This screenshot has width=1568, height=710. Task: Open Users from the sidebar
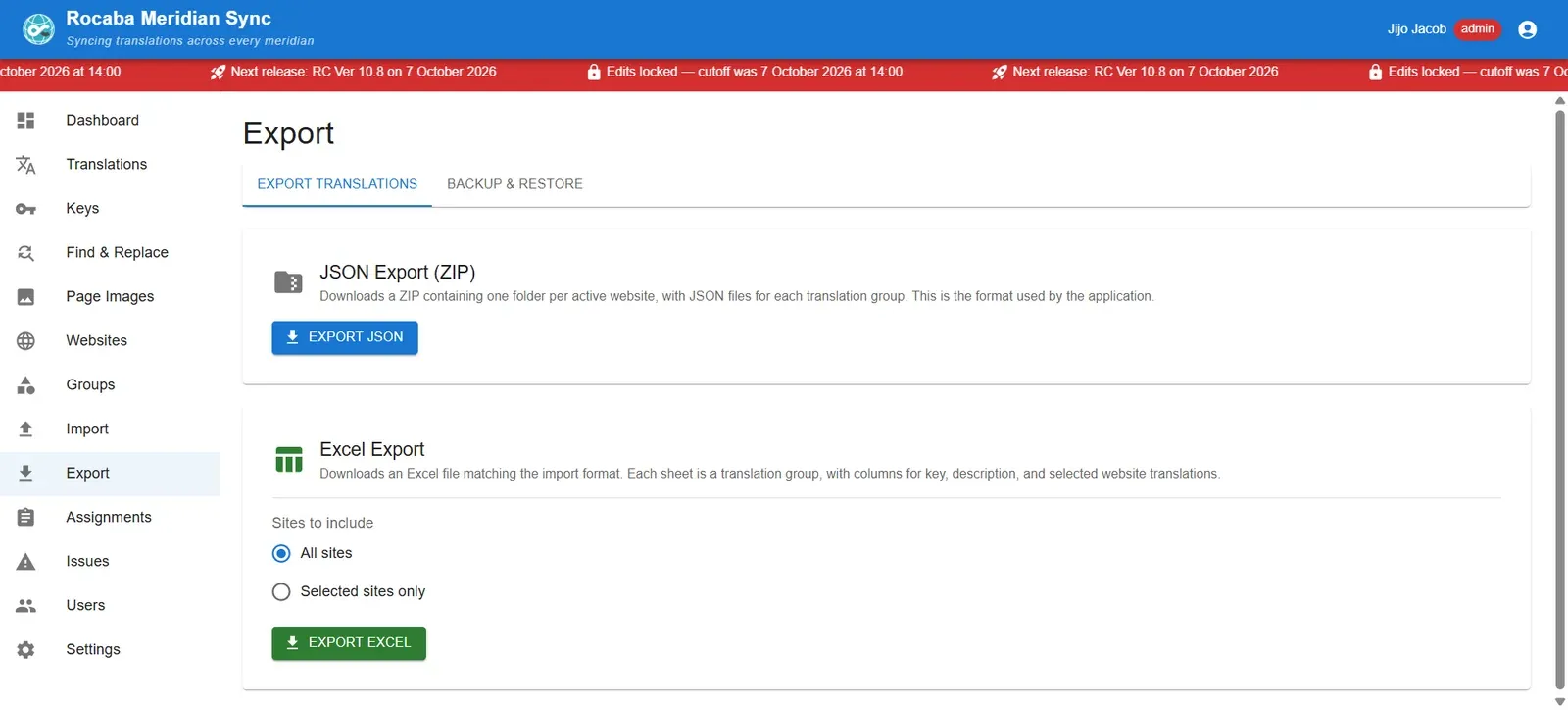[110, 606]
